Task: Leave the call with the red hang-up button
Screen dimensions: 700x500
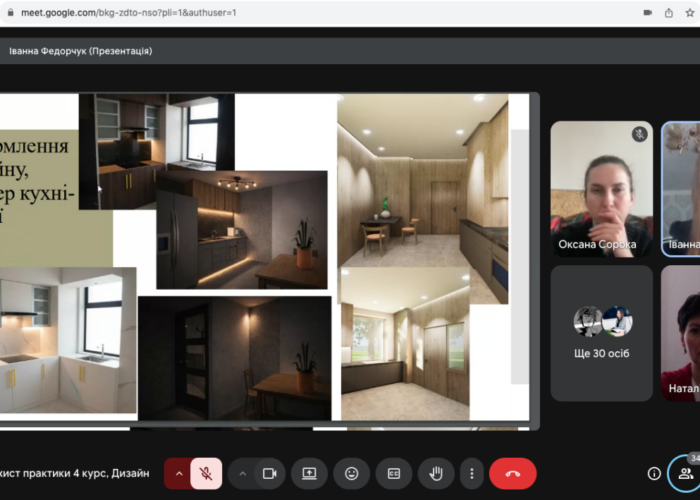Action: tap(513, 473)
